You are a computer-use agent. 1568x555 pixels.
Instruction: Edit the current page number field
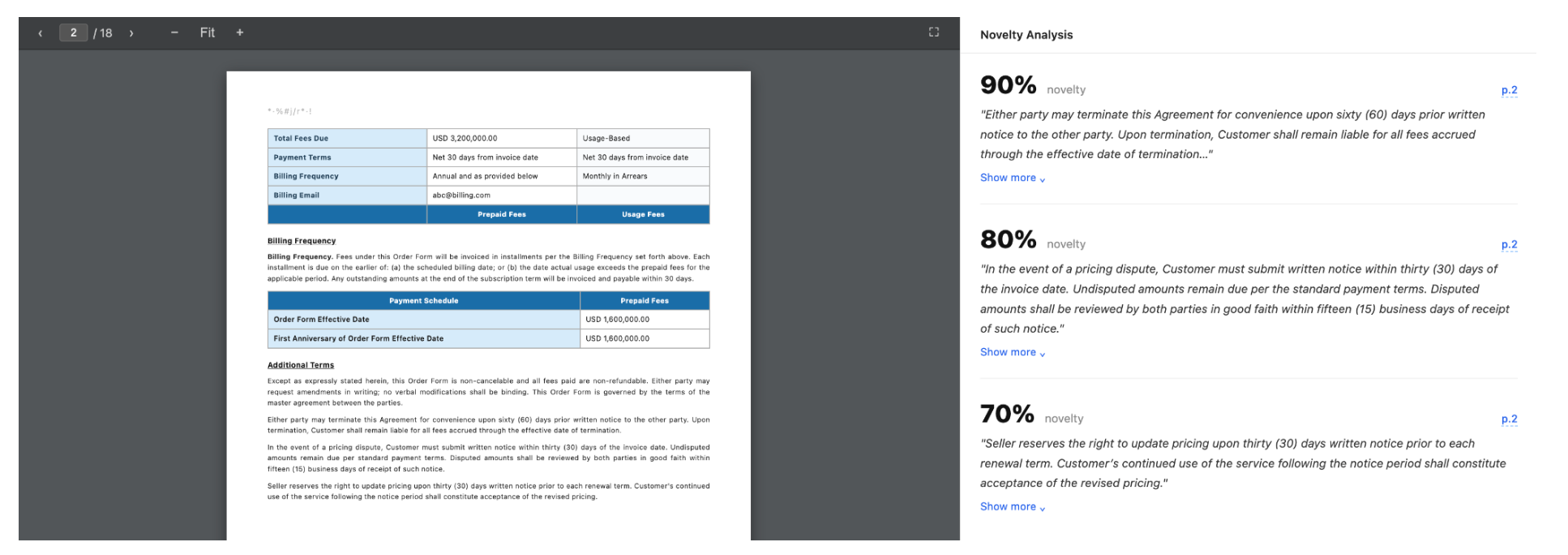tap(73, 32)
